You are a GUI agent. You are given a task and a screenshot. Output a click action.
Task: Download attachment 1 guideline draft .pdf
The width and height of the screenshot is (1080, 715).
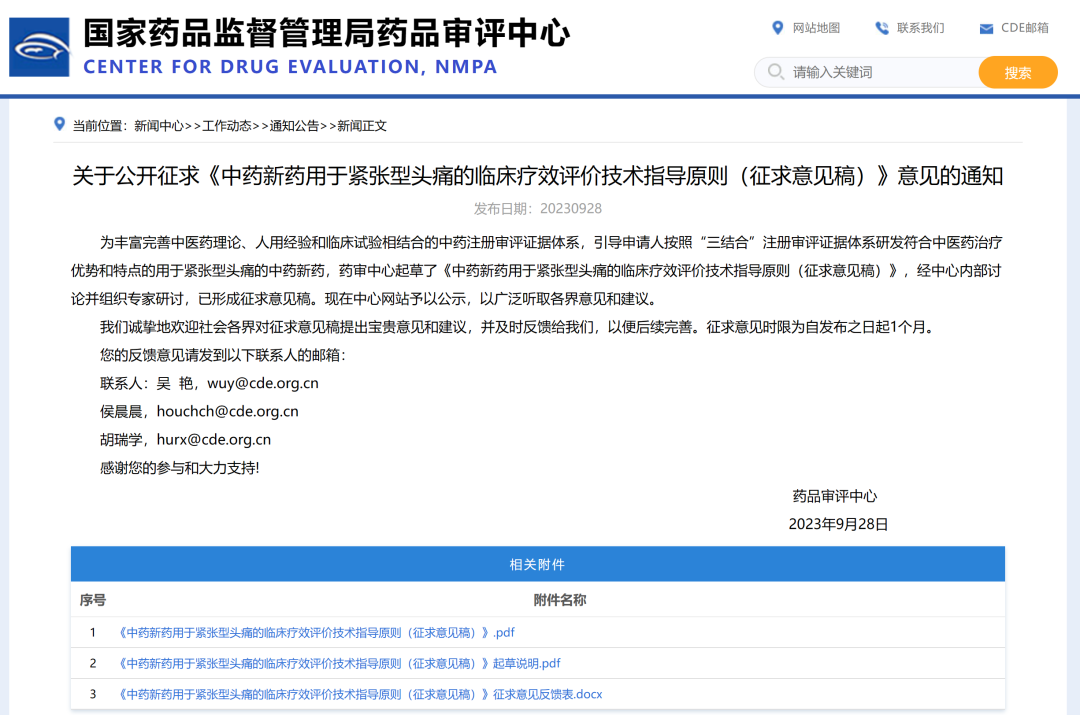pyautogui.click(x=315, y=633)
